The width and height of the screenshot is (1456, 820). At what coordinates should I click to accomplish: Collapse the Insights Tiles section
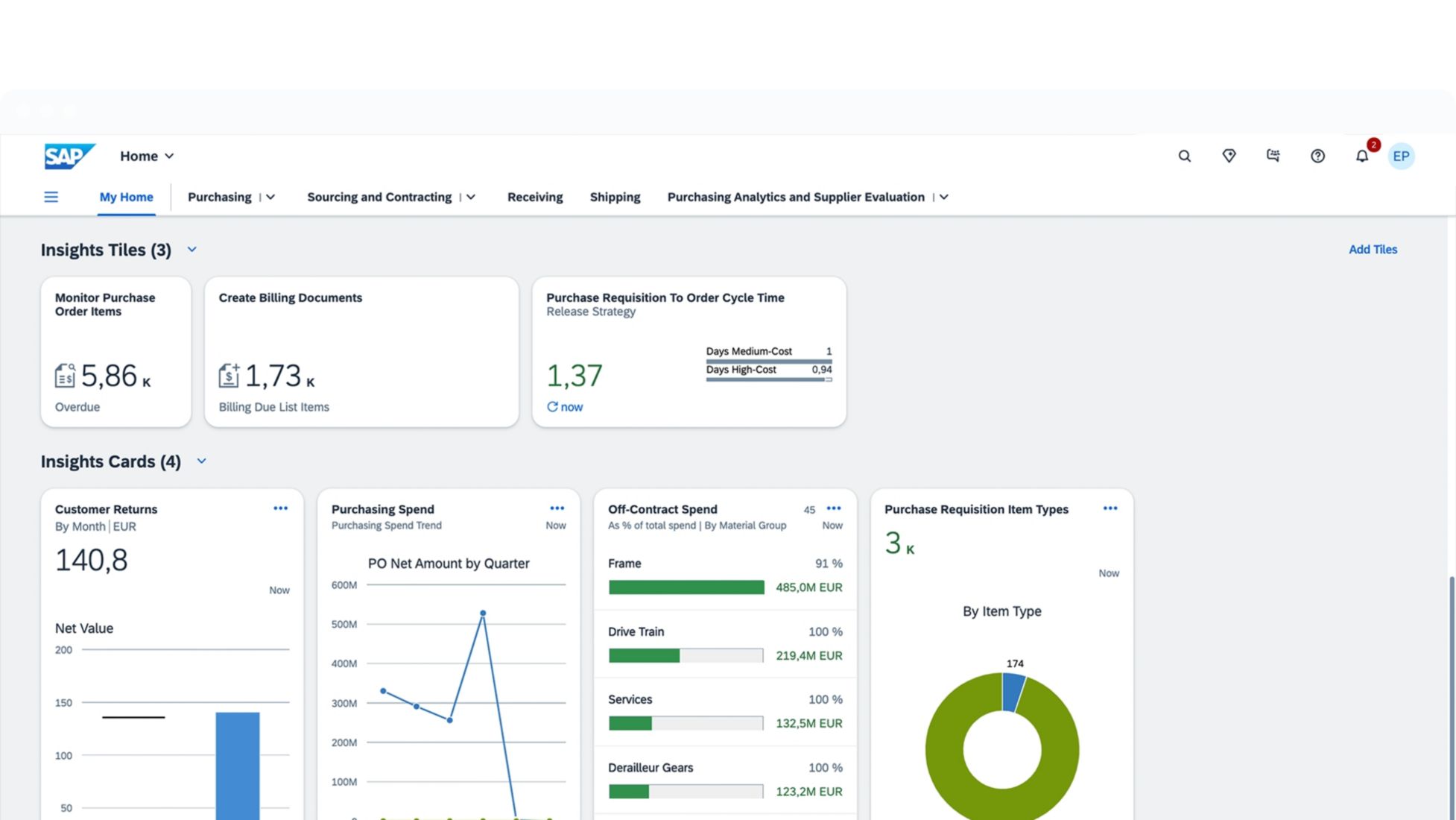[192, 250]
